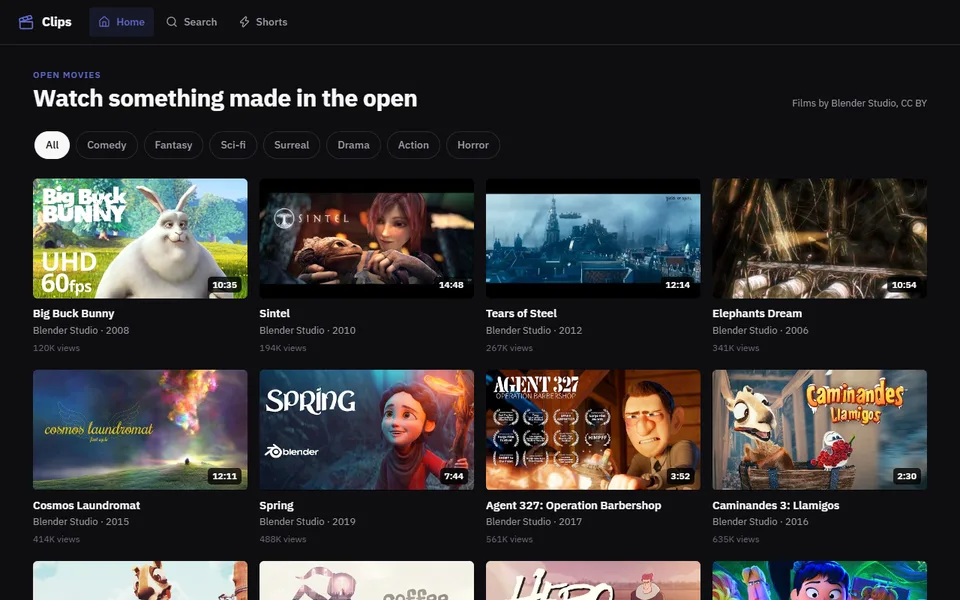Click the Big Buck Bunny title
Viewport: 960px width, 600px height.
(73, 313)
